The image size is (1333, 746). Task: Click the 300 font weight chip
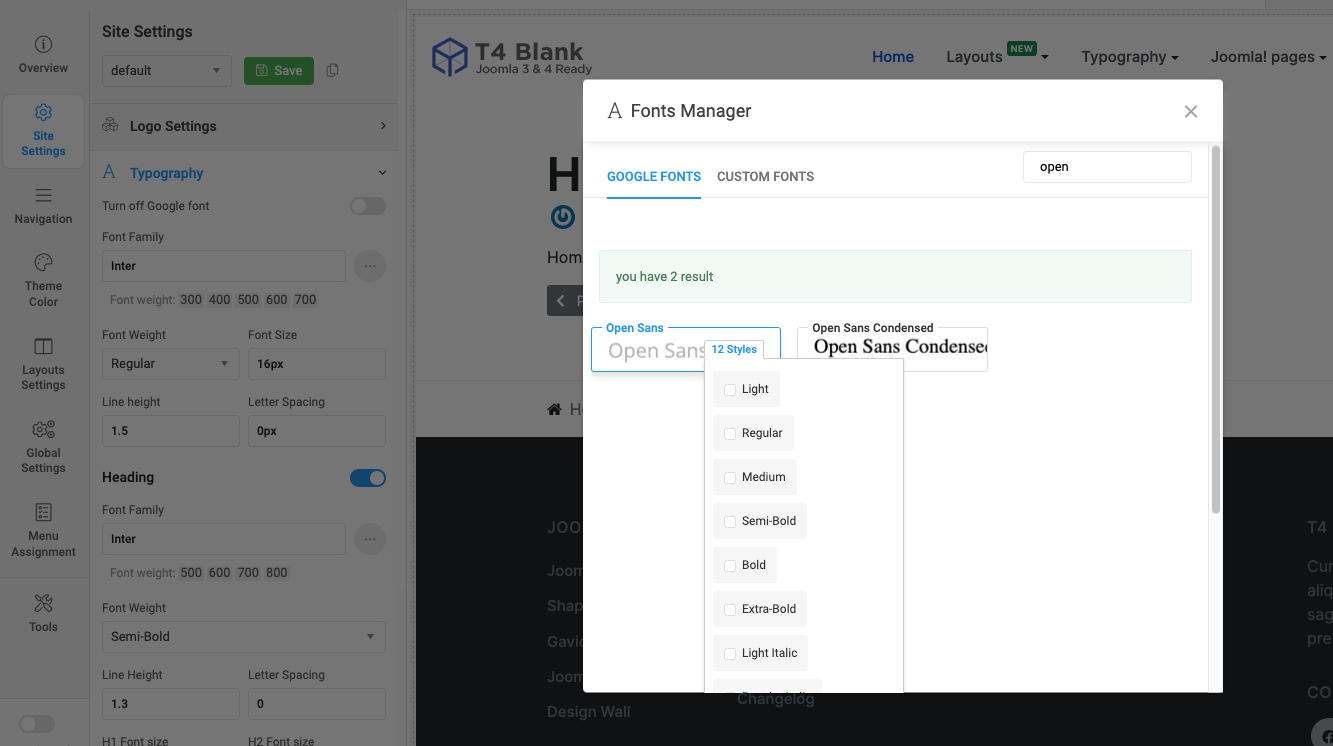[191, 300]
